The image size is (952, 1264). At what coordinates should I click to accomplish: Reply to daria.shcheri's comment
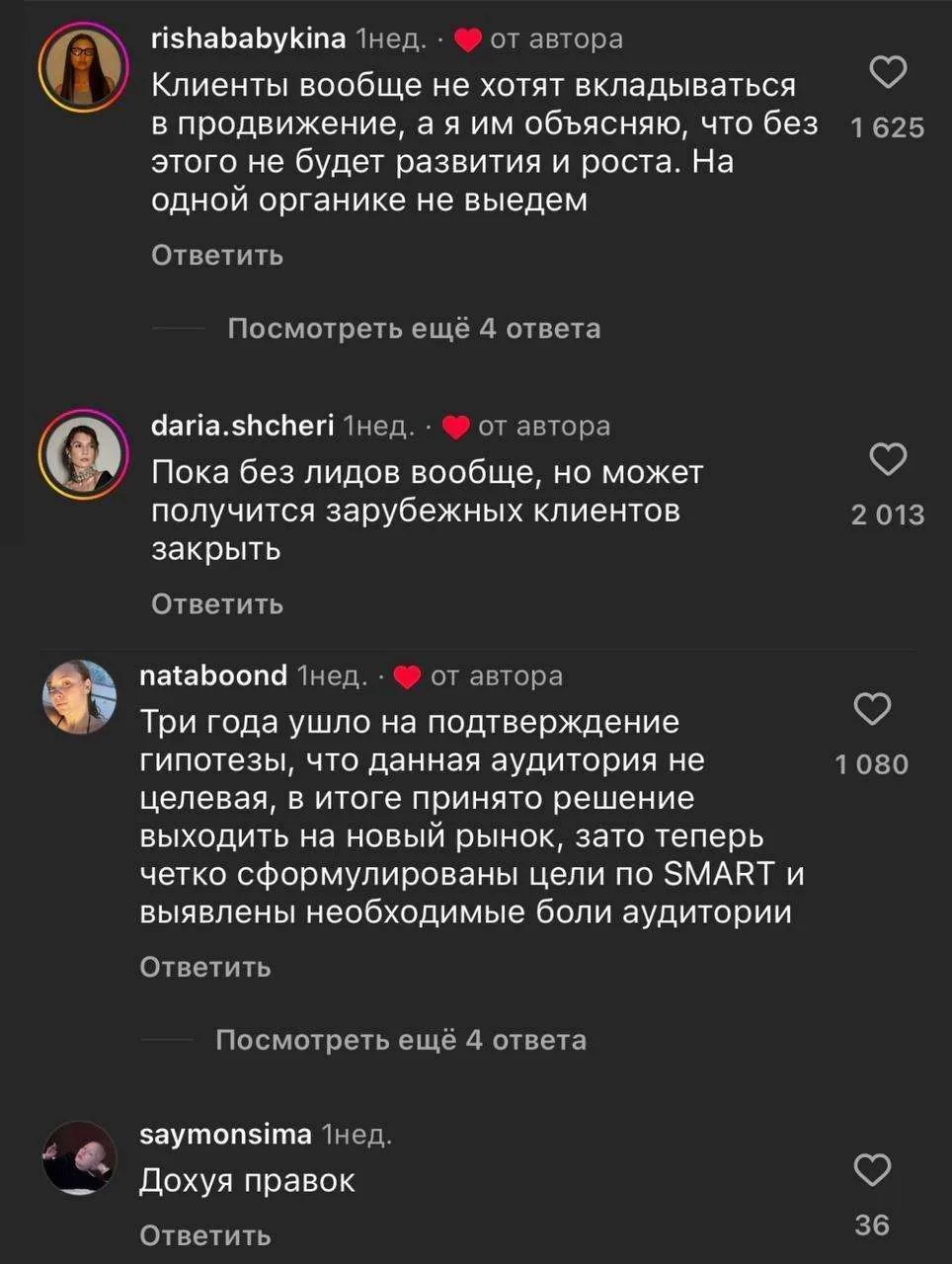217,604
